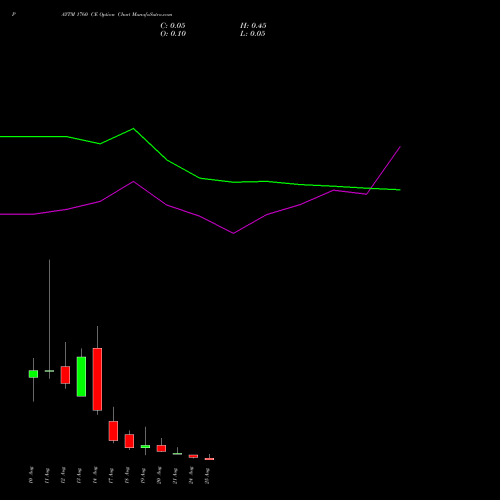Click the 10 Aug date axis label
The image size is (500, 500).
(31, 475)
